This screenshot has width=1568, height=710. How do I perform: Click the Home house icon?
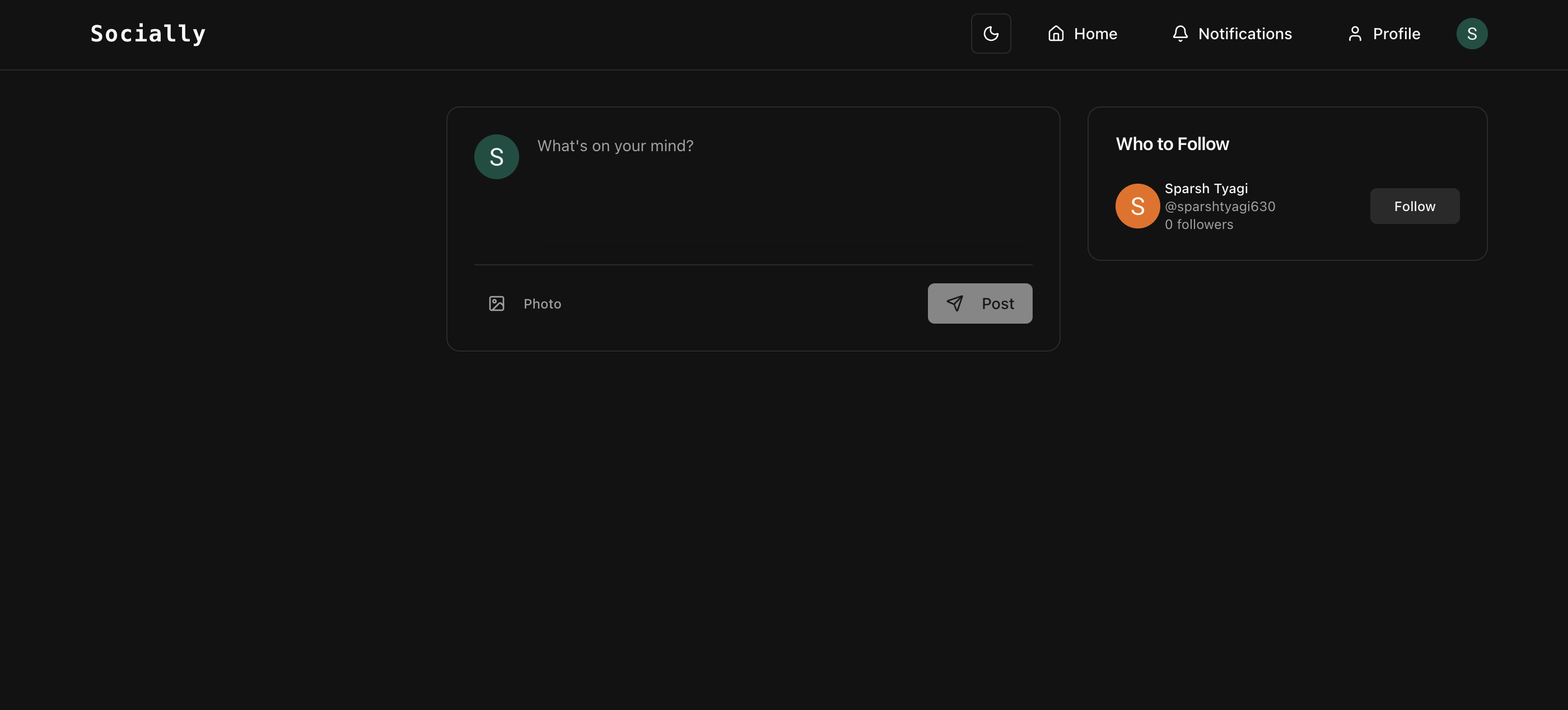(x=1056, y=34)
